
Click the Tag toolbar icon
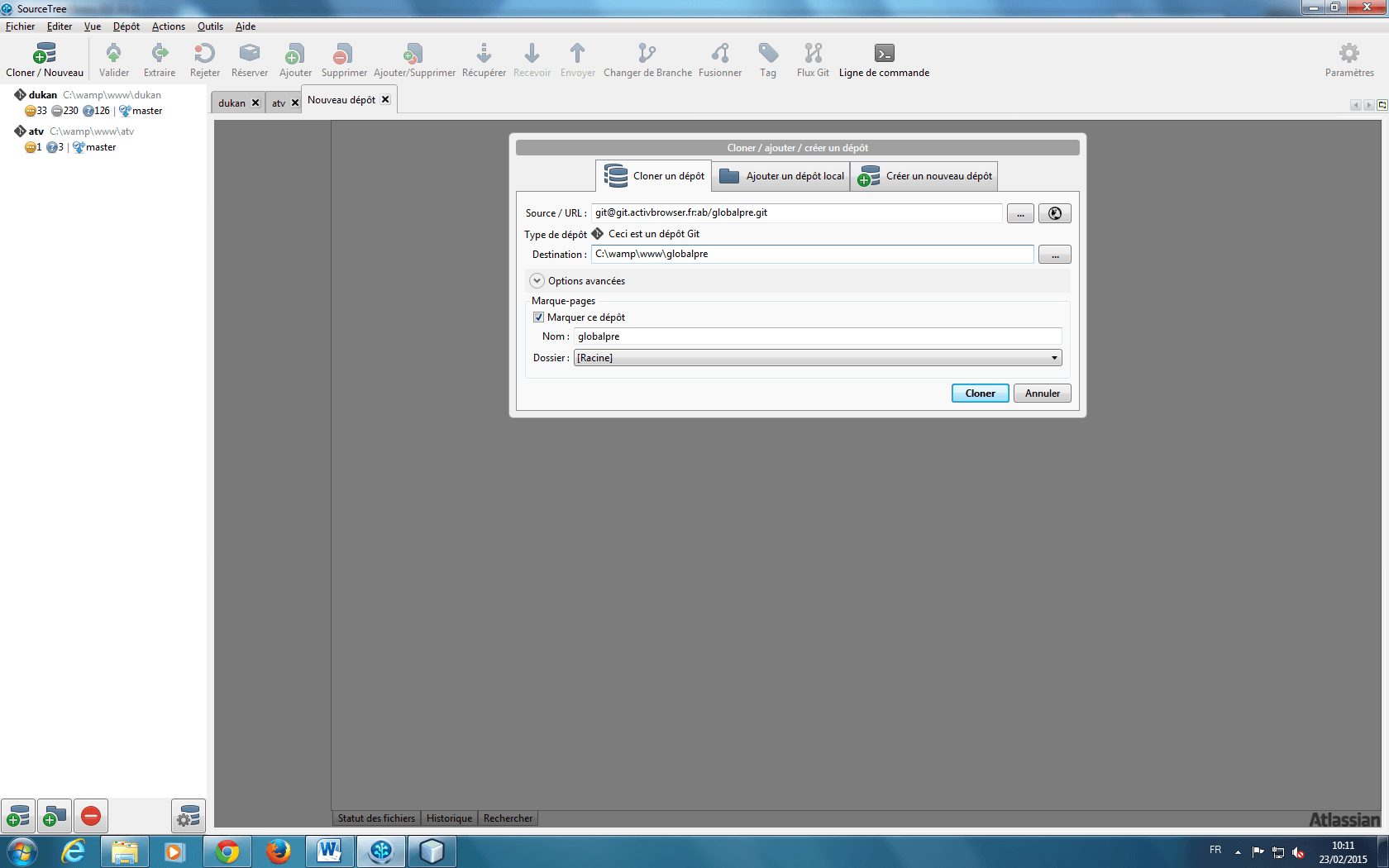(768, 55)
